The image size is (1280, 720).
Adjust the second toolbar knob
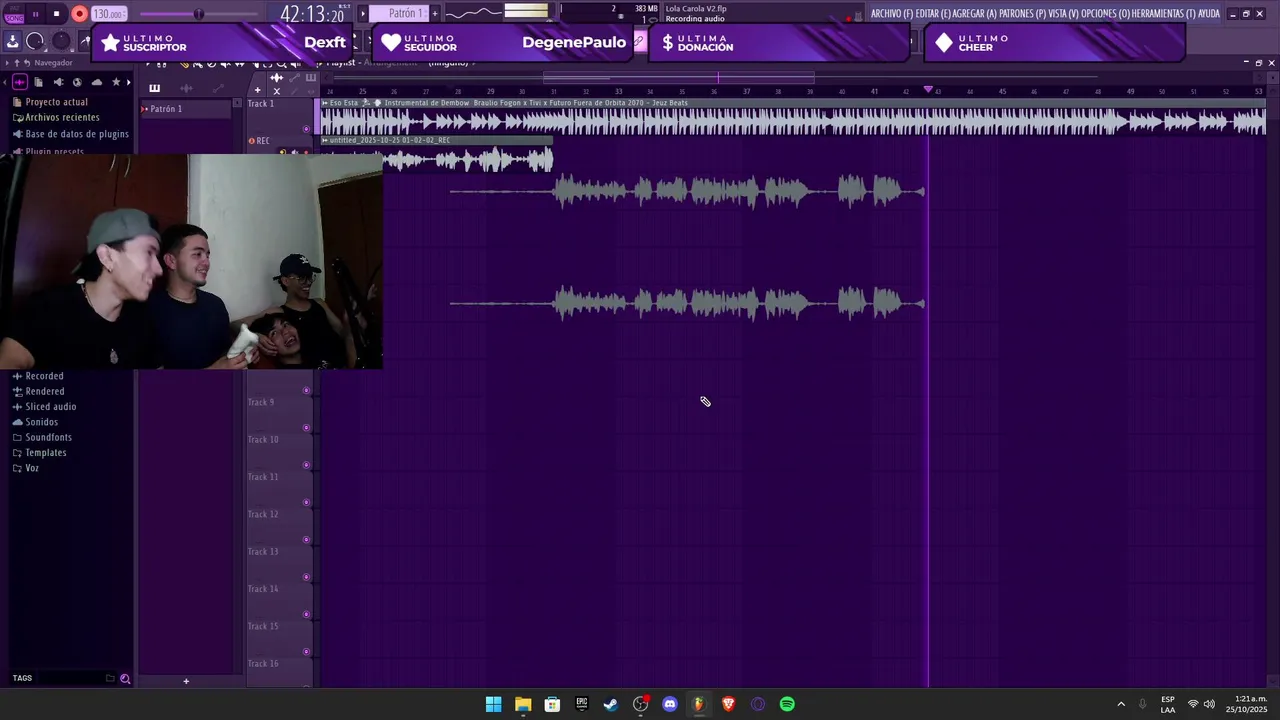(x=61, y=41)
